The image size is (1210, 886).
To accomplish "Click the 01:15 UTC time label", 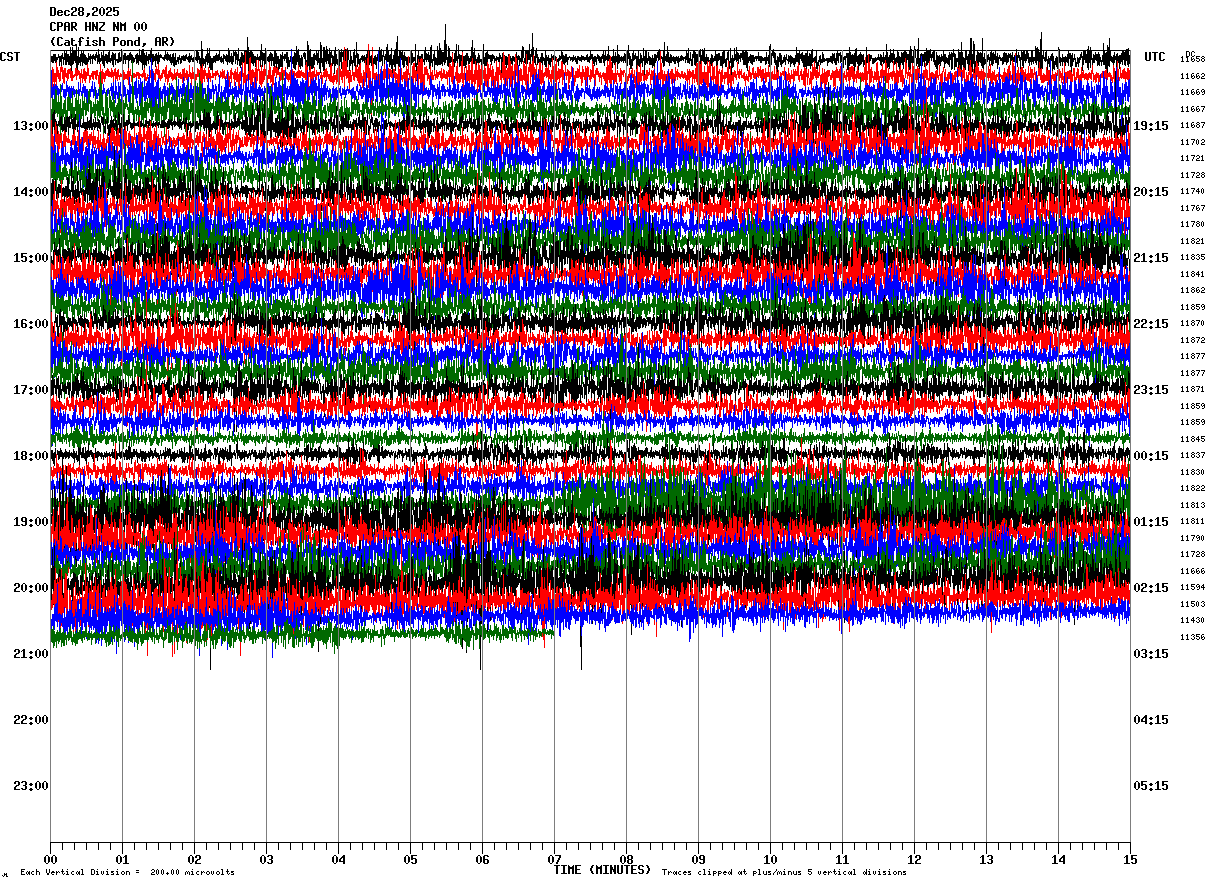I will click(x=1151, y=522).
